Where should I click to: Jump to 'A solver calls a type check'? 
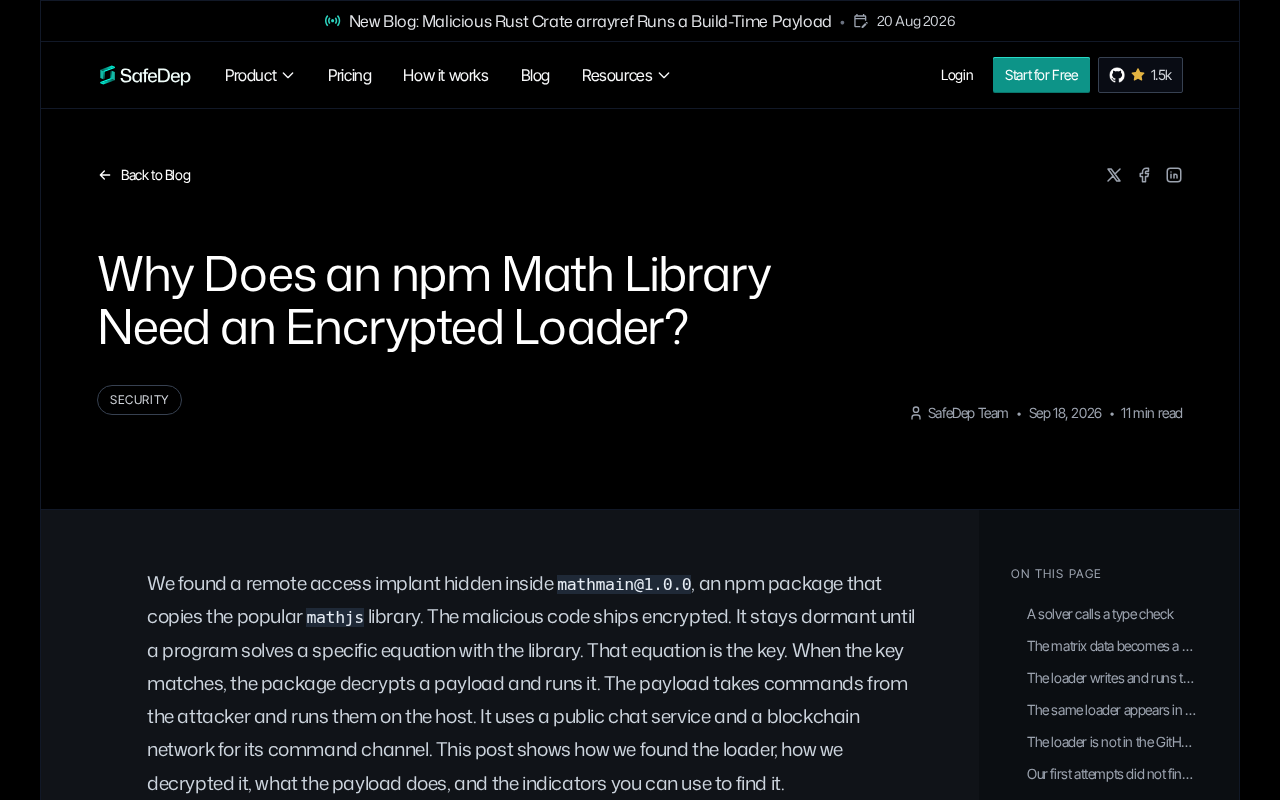[1100, 614]
